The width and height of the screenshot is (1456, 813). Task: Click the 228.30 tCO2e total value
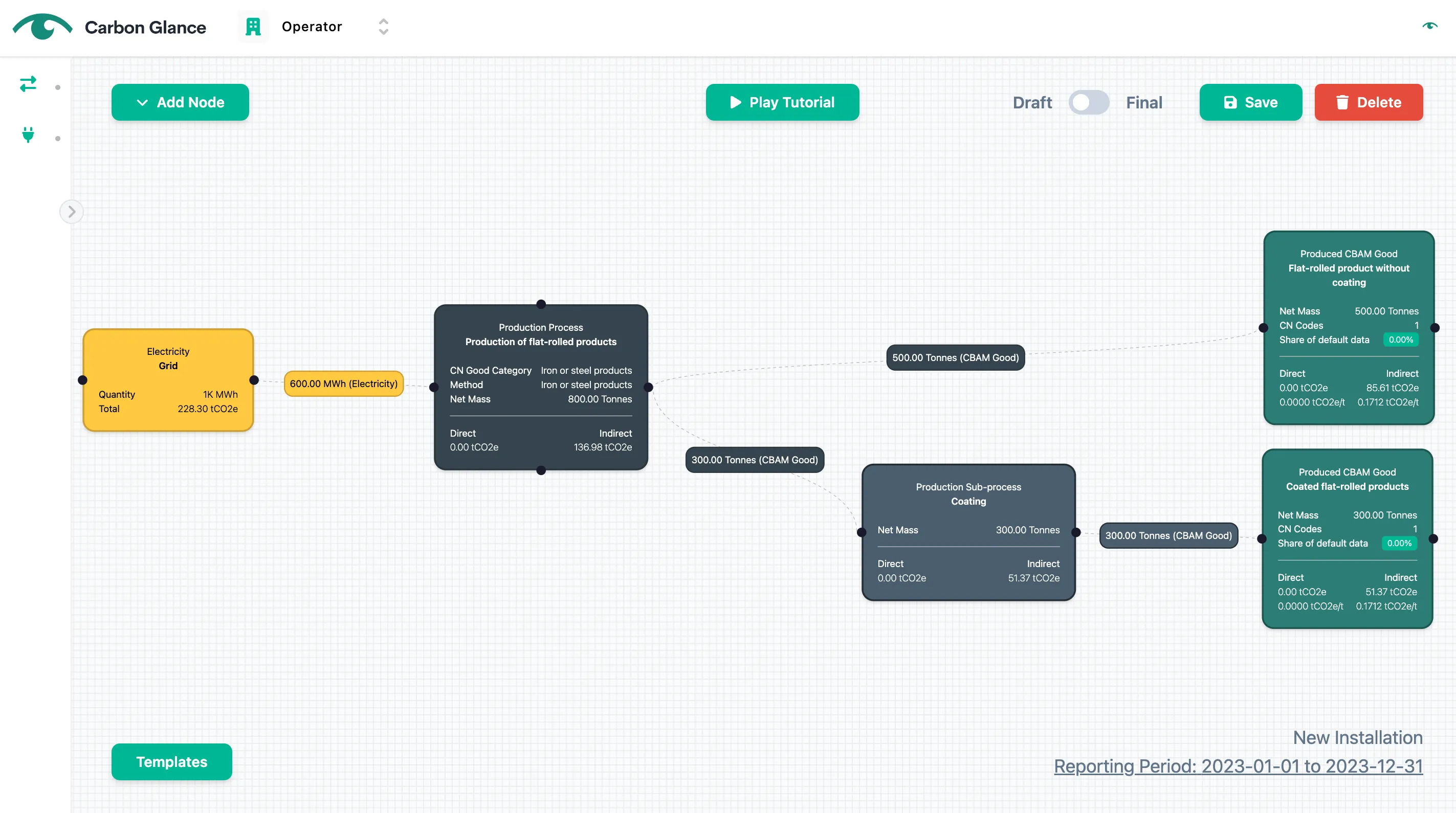point(207,409)
